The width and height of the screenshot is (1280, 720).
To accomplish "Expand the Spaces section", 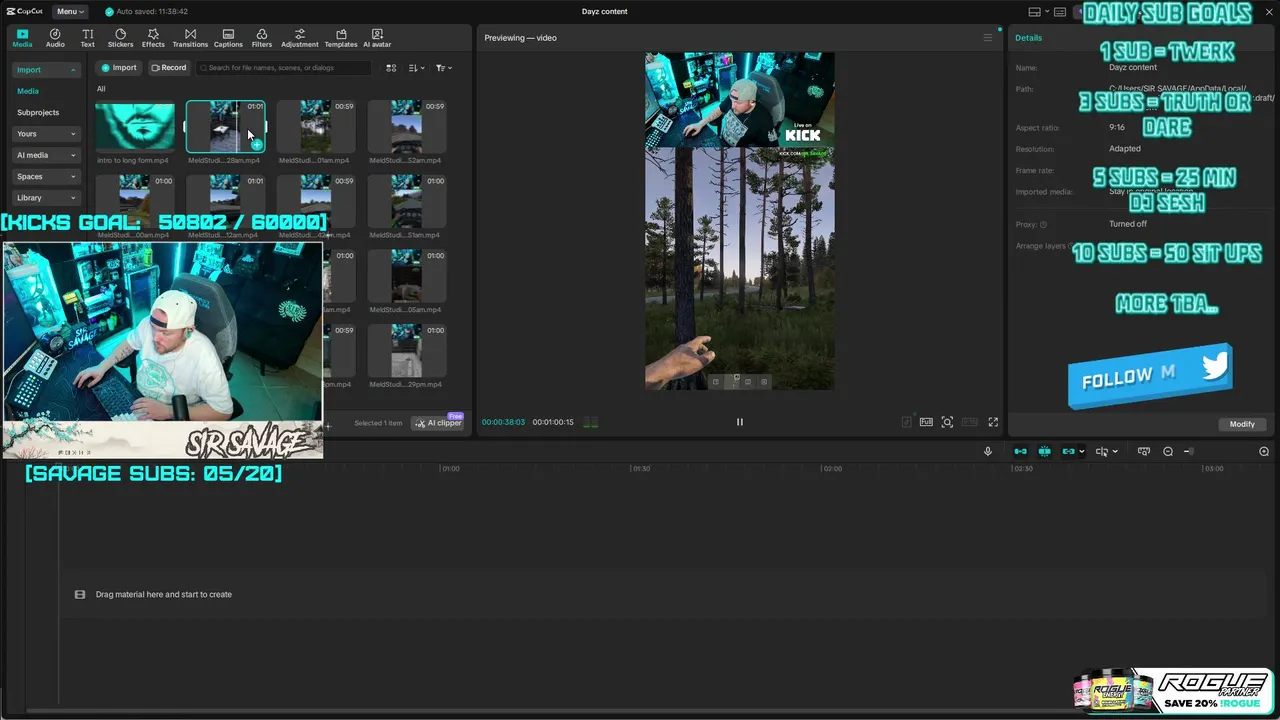I will pyautogui.click(x=46, y=177).
